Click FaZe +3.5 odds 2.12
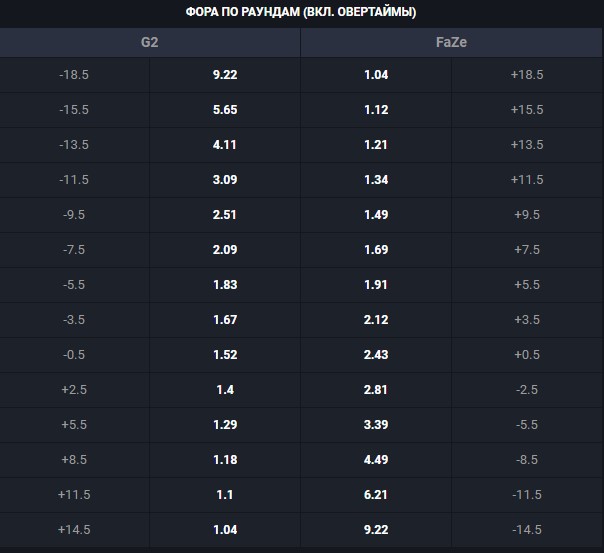 376,320
